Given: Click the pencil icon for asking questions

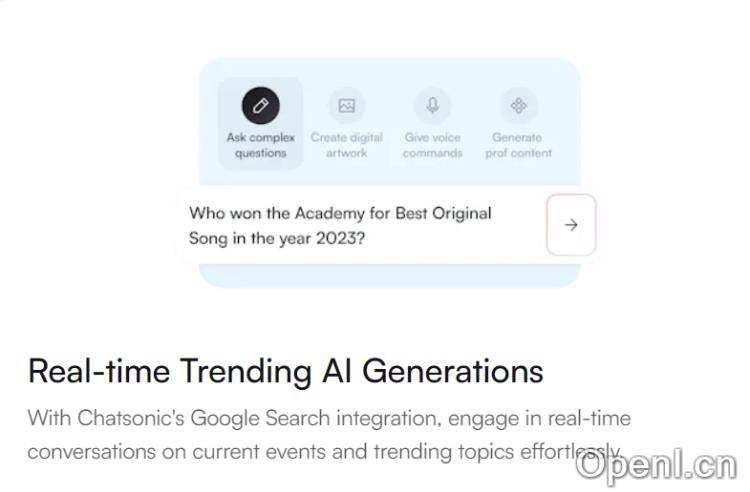Looking at the screenshot, I should (x=260, y=105).
